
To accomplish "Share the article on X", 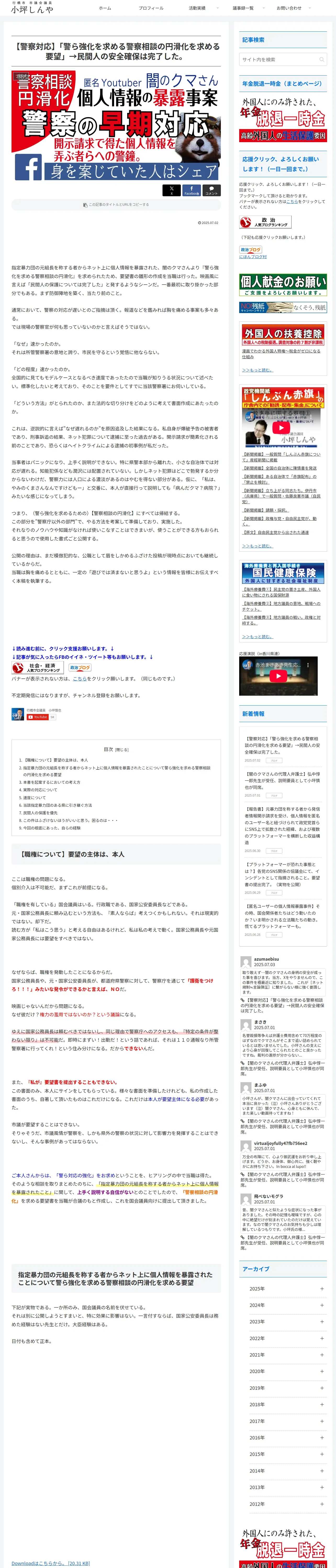I will click(x=171, y=191).
